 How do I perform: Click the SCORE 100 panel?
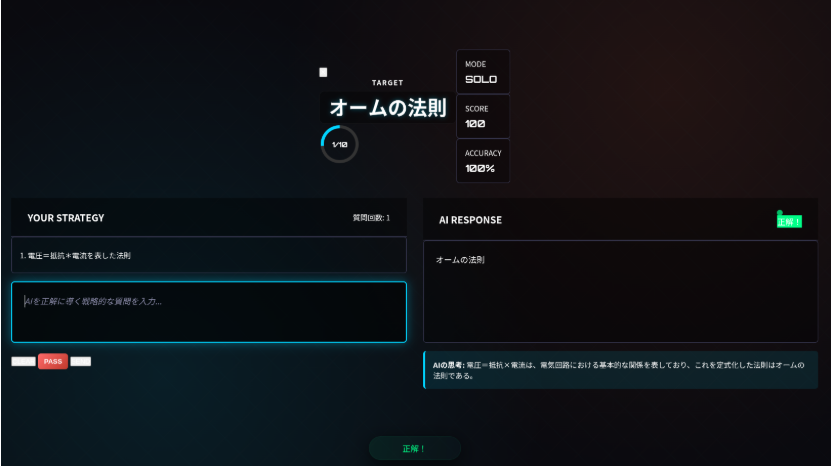(483, 116)
